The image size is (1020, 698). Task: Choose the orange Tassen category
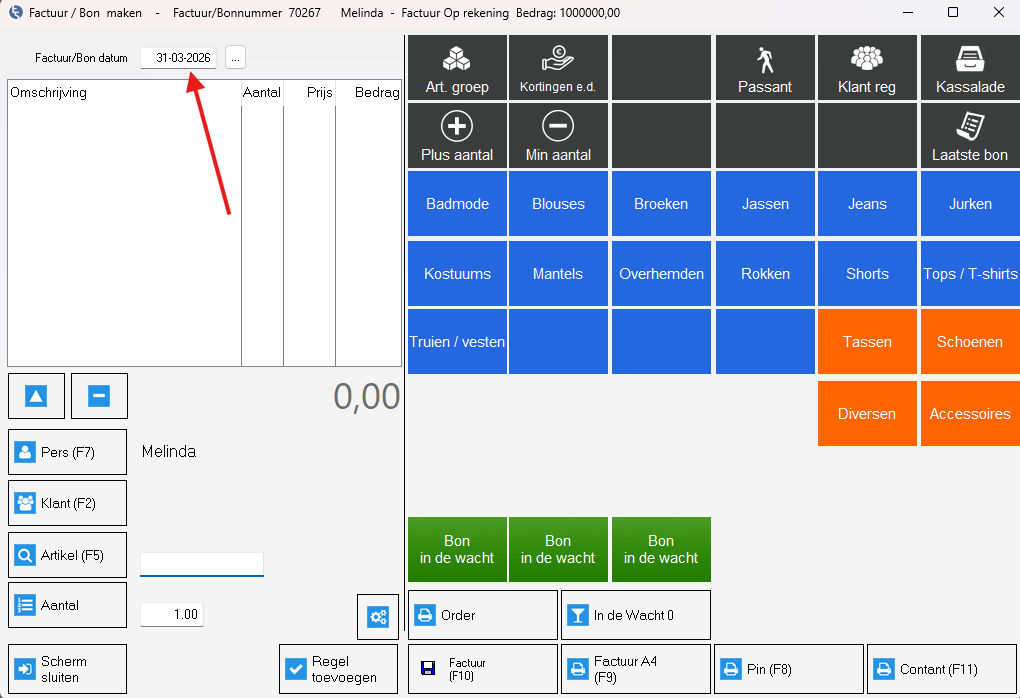[867, 342]
